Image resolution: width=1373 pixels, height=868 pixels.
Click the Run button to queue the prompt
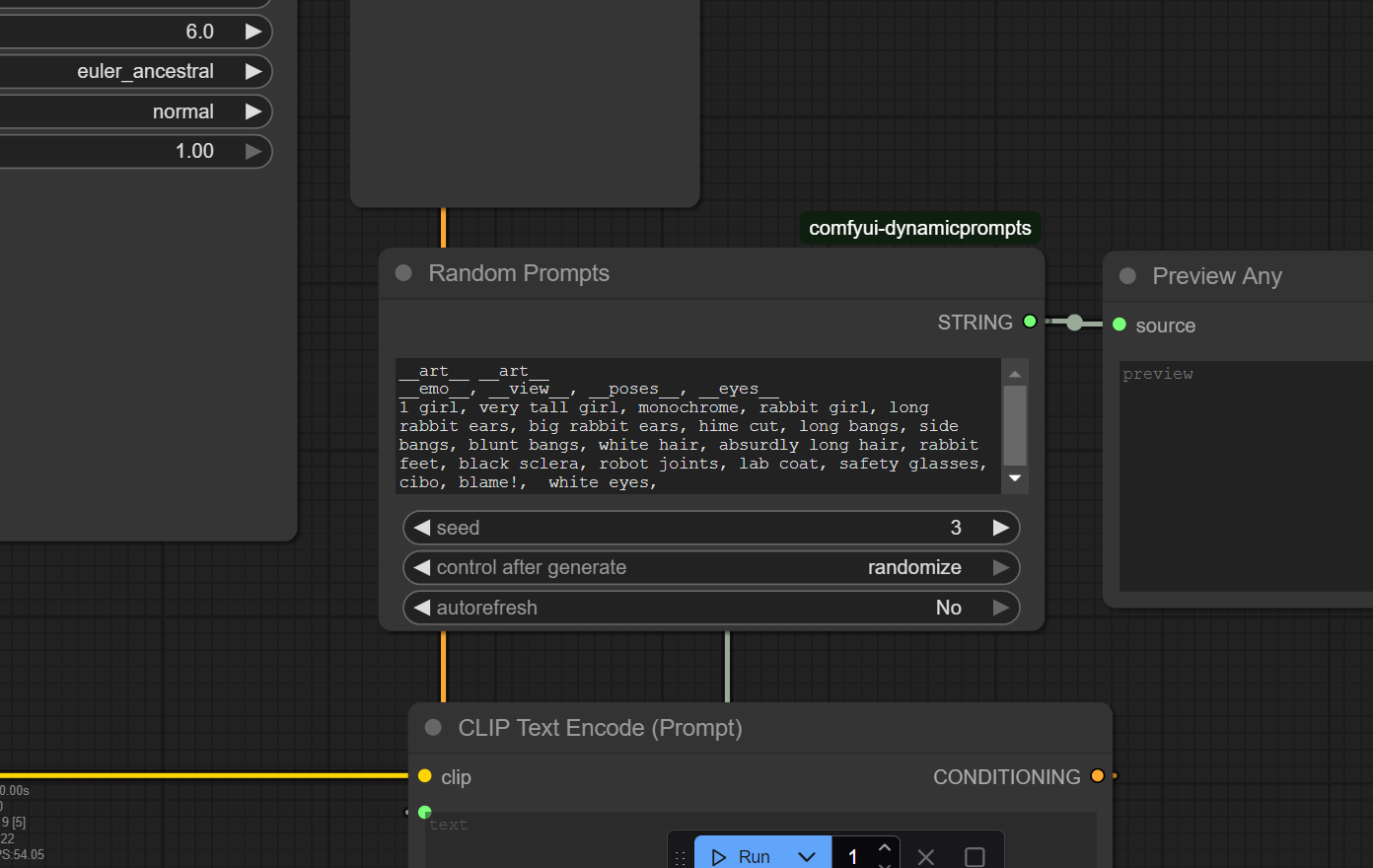coord(742,856)
